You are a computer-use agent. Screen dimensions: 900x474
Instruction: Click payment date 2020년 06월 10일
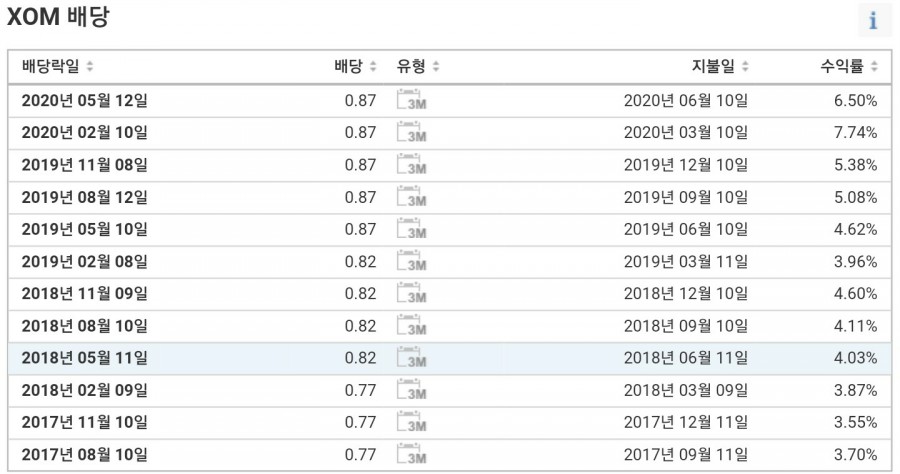pyautogui.click(x=686, y=100)
